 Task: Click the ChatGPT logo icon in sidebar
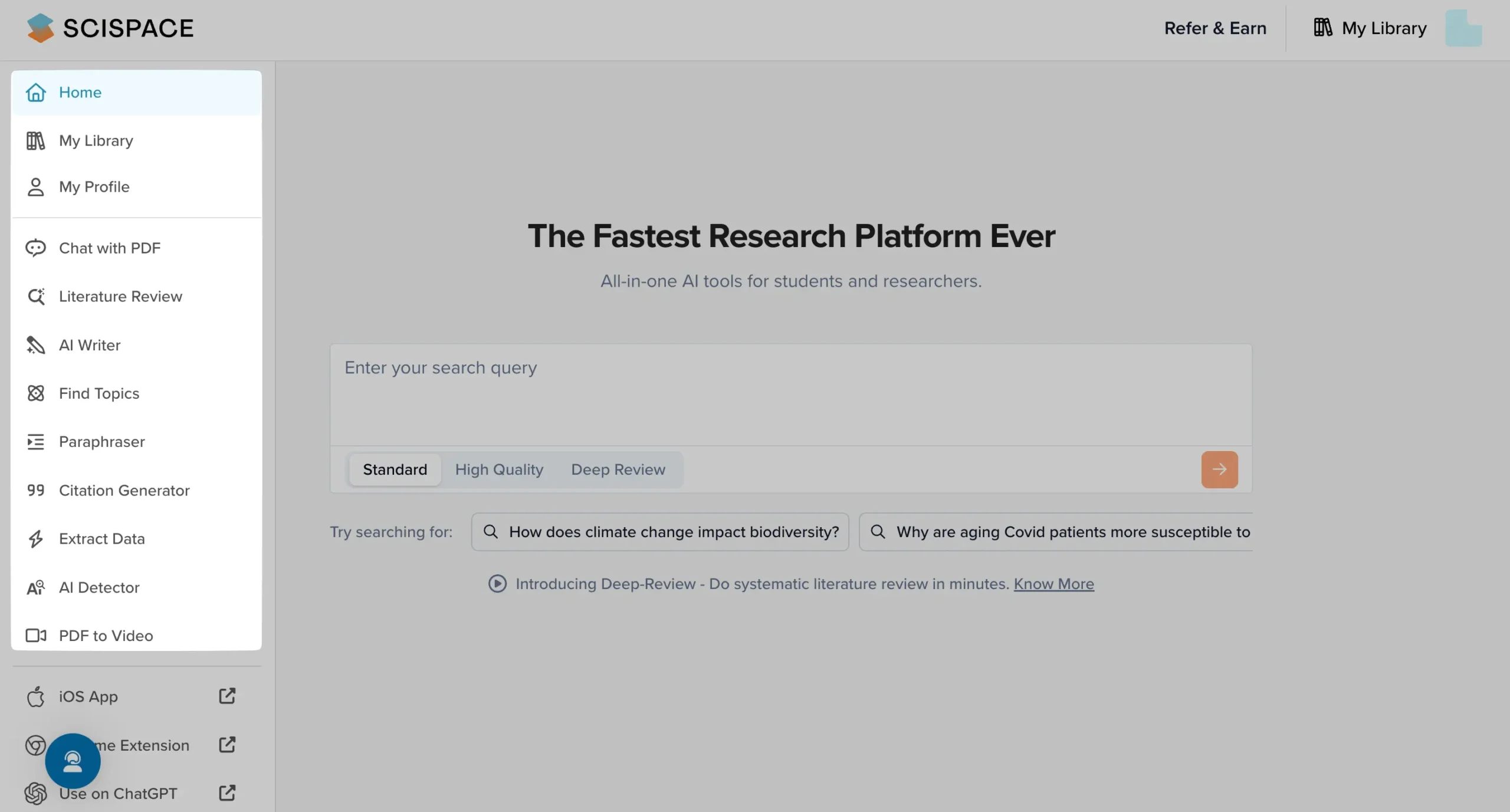[x=36, y=794]
